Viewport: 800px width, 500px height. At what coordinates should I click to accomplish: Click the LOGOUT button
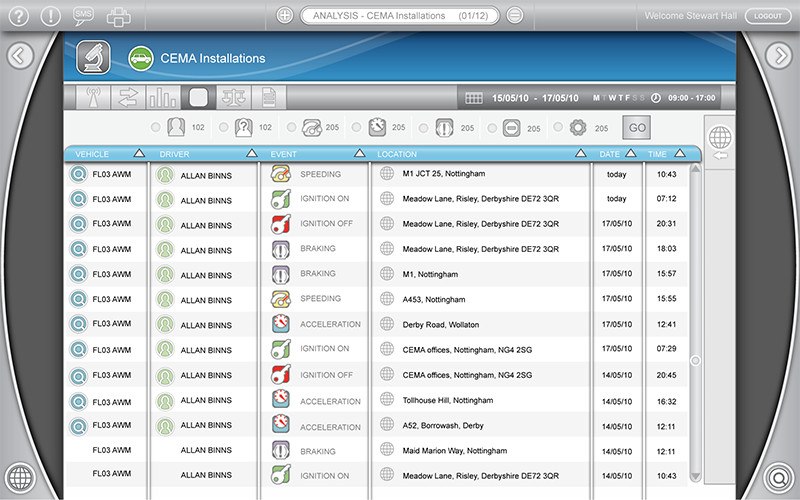coord(768,16)
